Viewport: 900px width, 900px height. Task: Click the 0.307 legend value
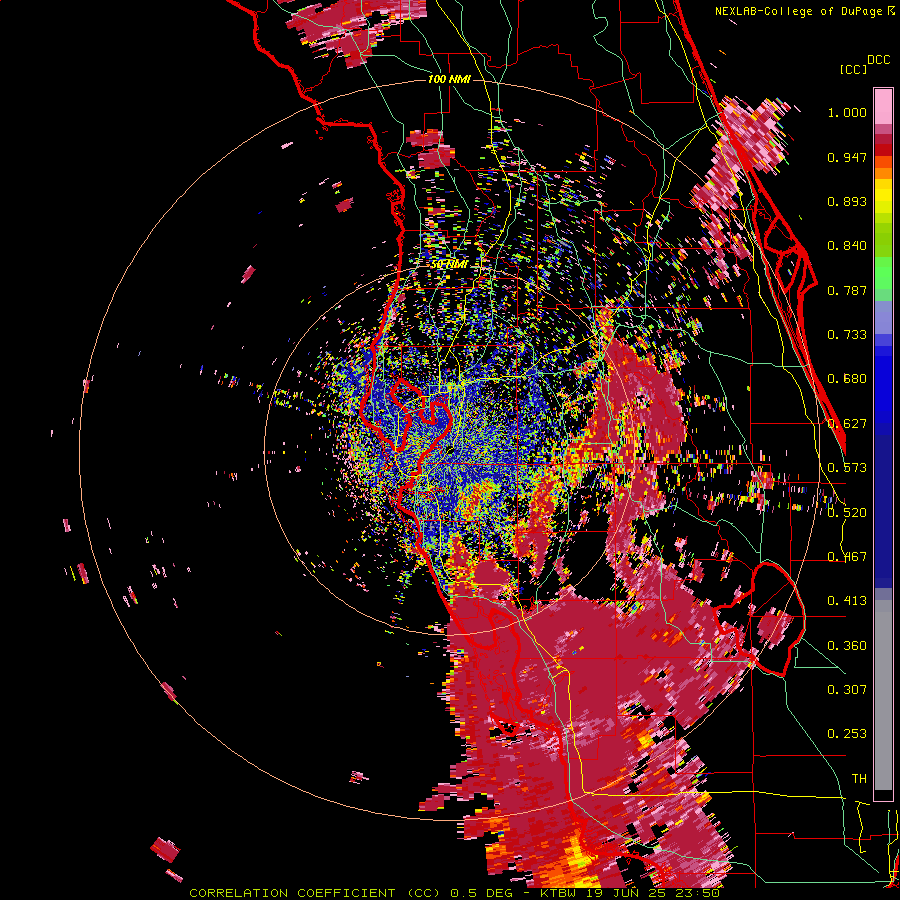[847, 689]
